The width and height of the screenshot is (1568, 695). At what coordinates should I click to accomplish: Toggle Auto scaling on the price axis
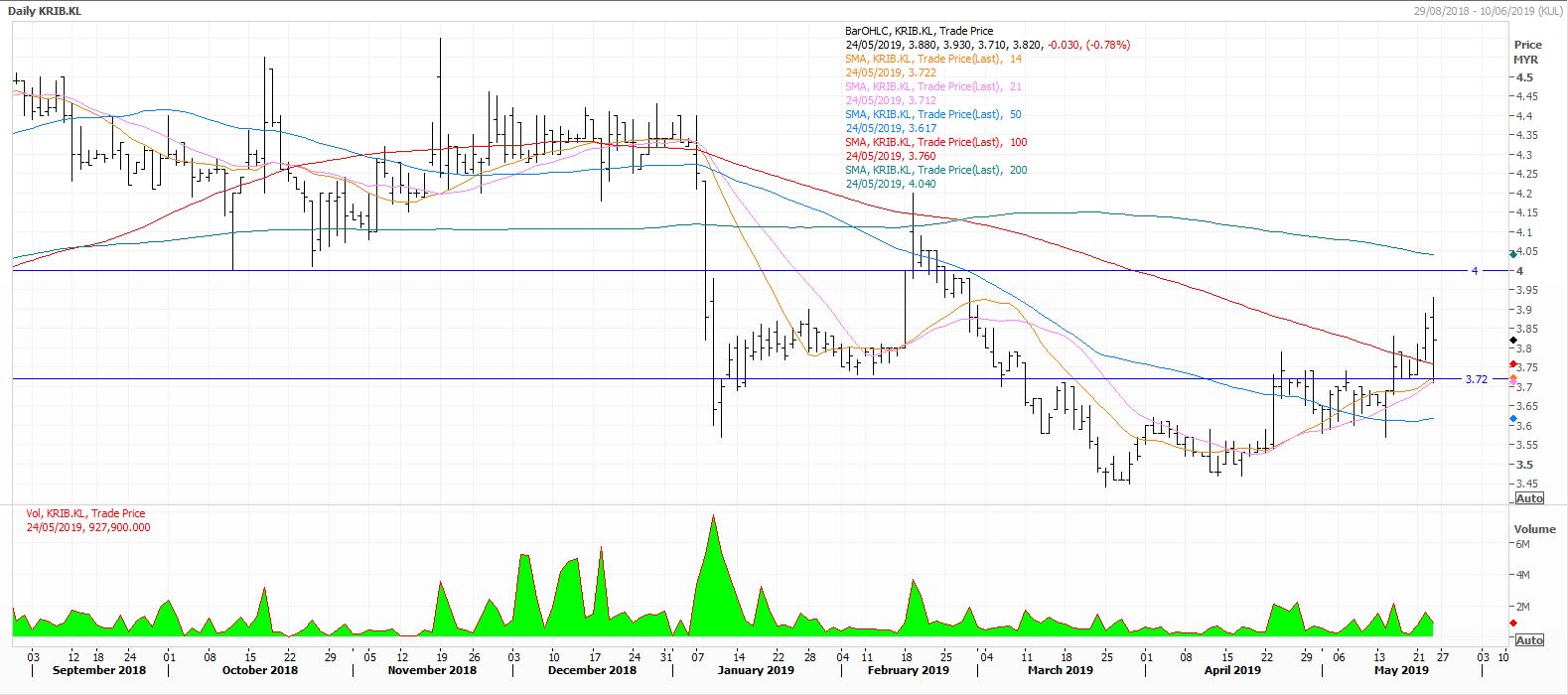(x=1529, y=497)
